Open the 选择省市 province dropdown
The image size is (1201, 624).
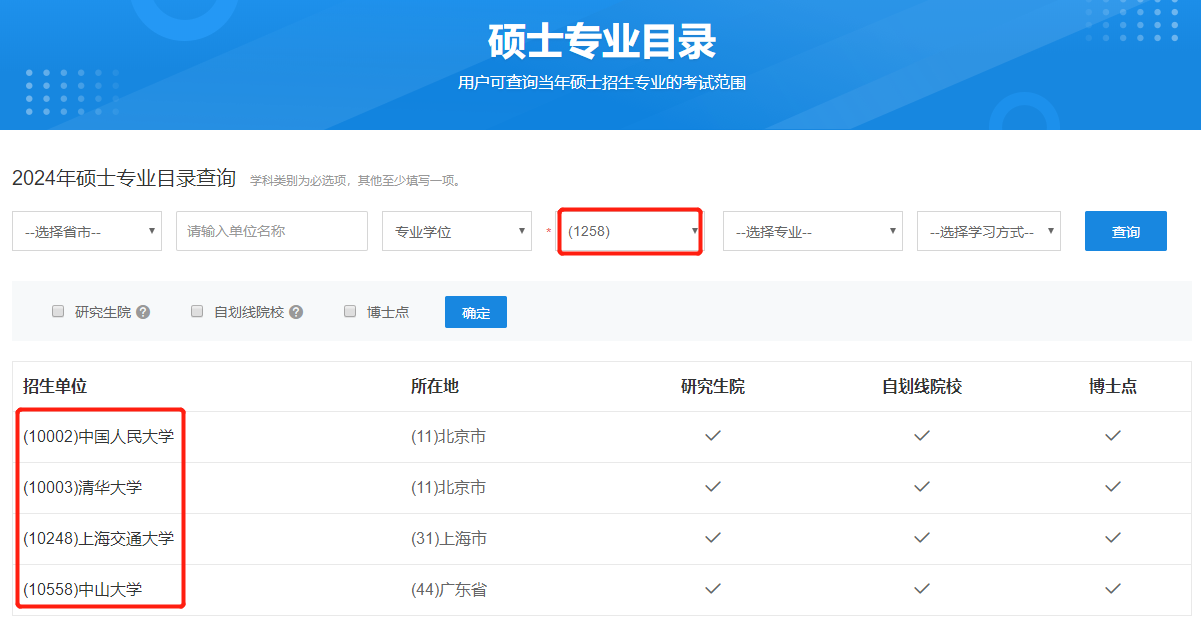click(87, 231)
